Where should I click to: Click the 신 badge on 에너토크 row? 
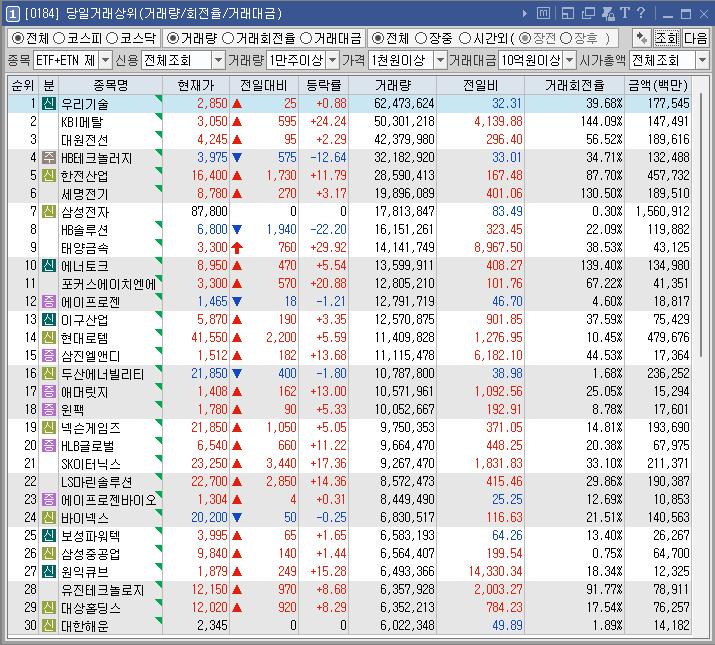pyautogui.click(x=49, y=265)
